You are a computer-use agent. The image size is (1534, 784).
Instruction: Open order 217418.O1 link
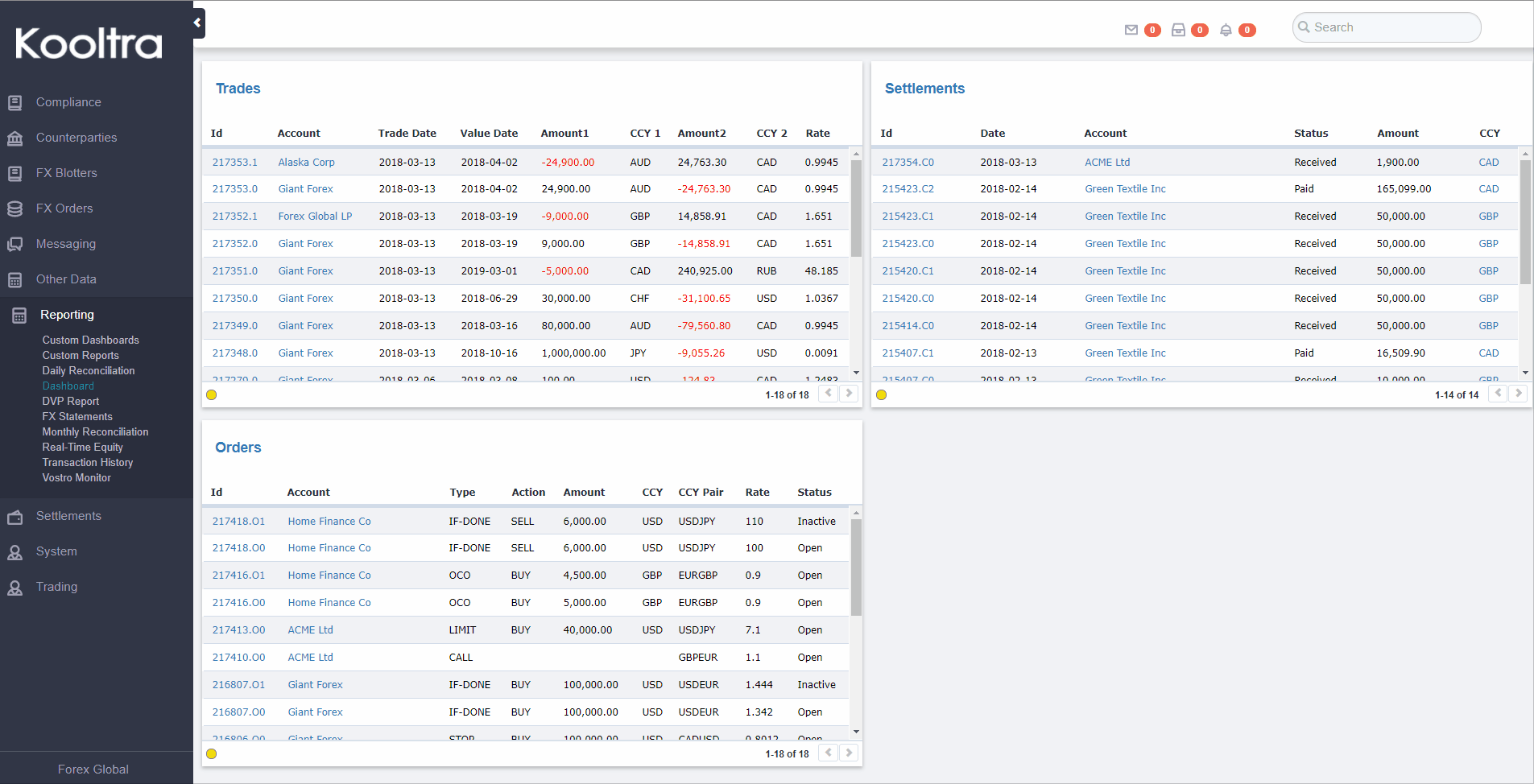click(x=238, y=521)
